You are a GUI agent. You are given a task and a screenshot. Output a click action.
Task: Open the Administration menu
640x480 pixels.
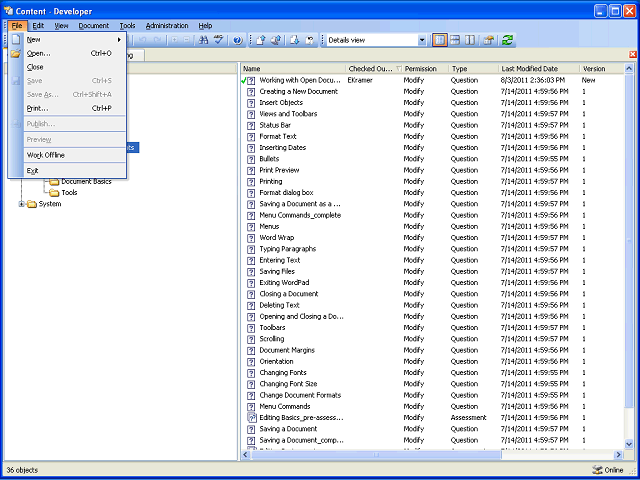(167, 25)
